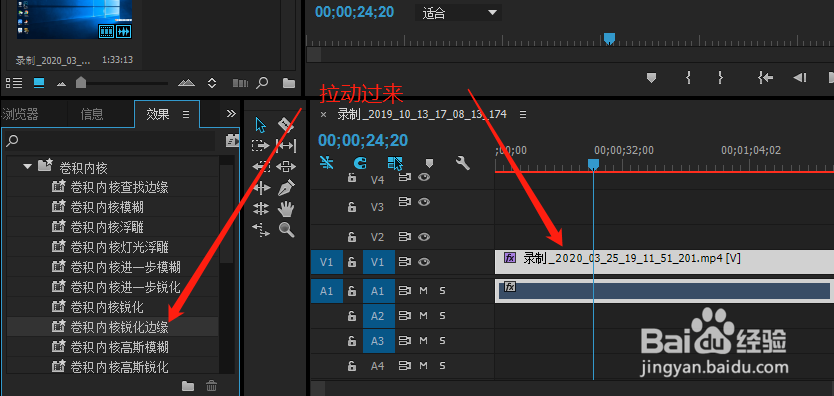834x396 pixels.
Task: Toggle target for track A1
Action: click(379, 291)
